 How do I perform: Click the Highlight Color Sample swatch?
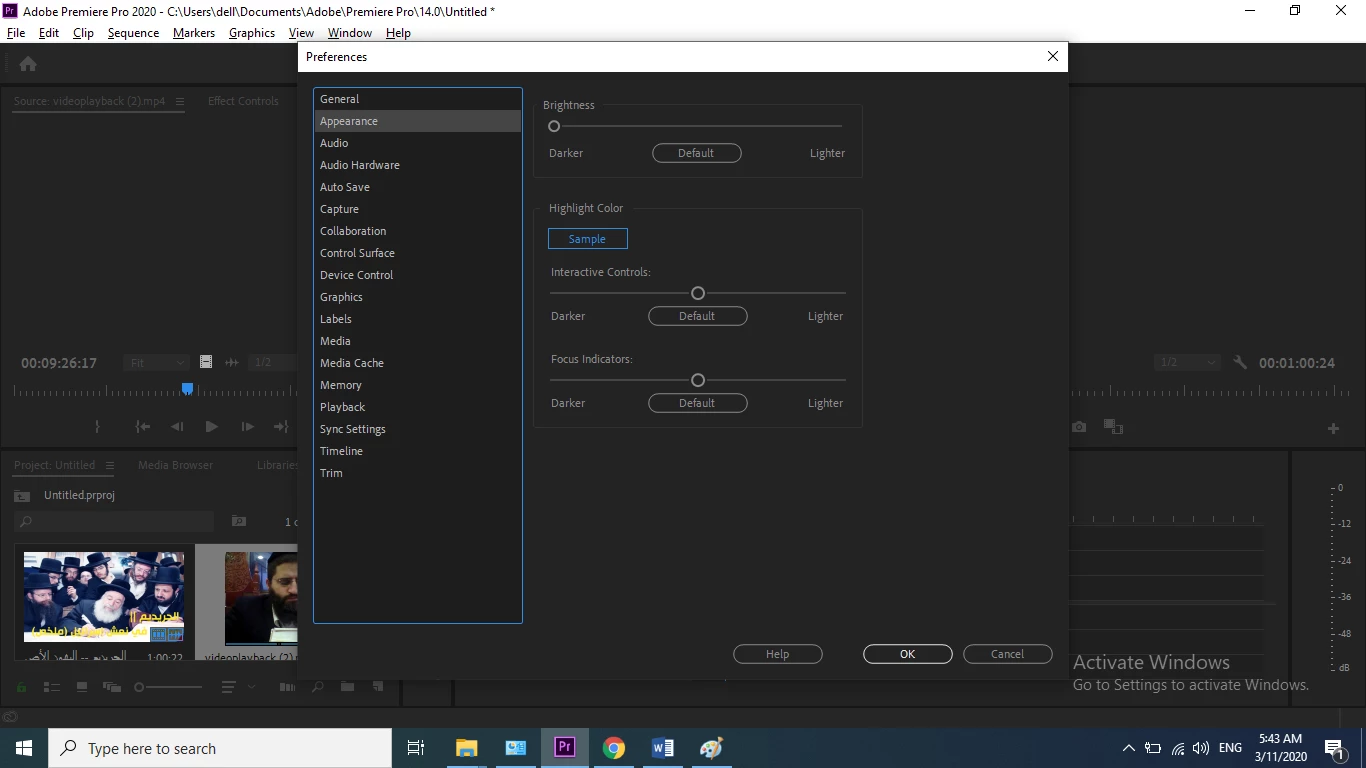click(588, 239)
